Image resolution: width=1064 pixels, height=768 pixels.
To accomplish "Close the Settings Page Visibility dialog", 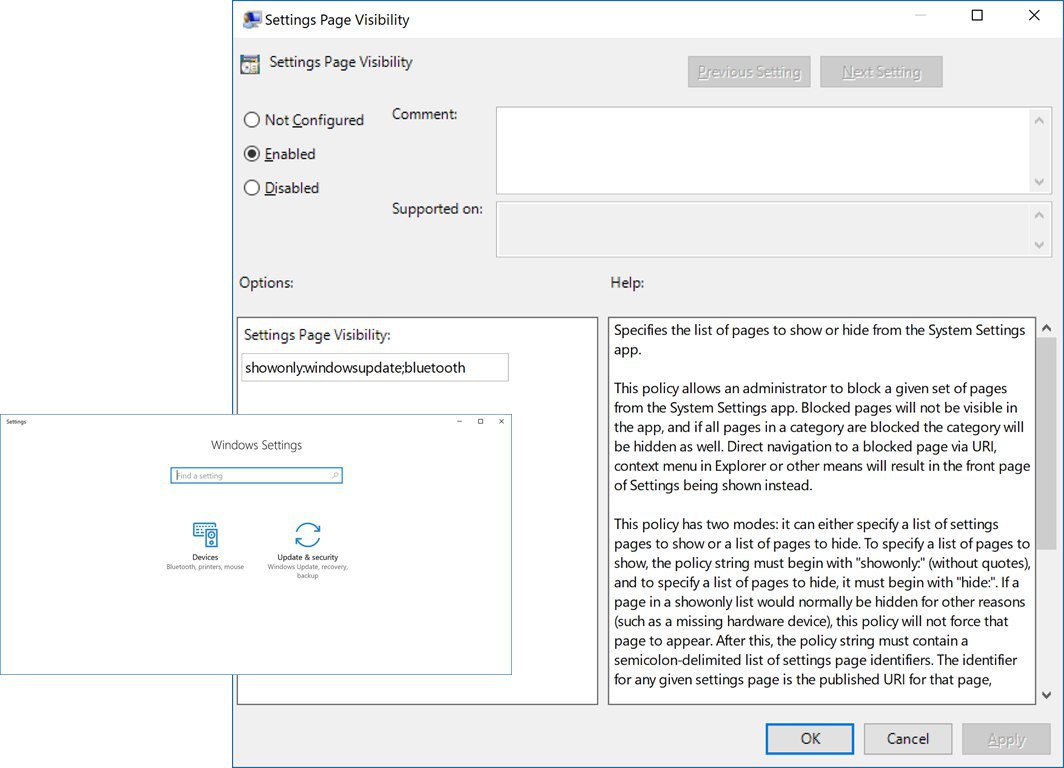I will click(1034, 16).
